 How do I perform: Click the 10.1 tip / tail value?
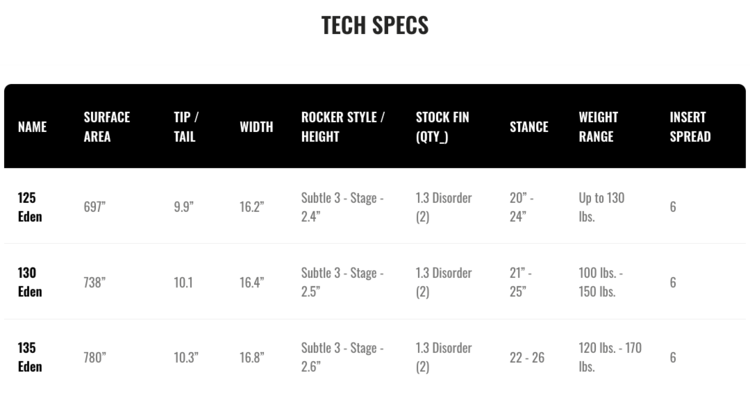pyautogui.click(x=184, y=282)
